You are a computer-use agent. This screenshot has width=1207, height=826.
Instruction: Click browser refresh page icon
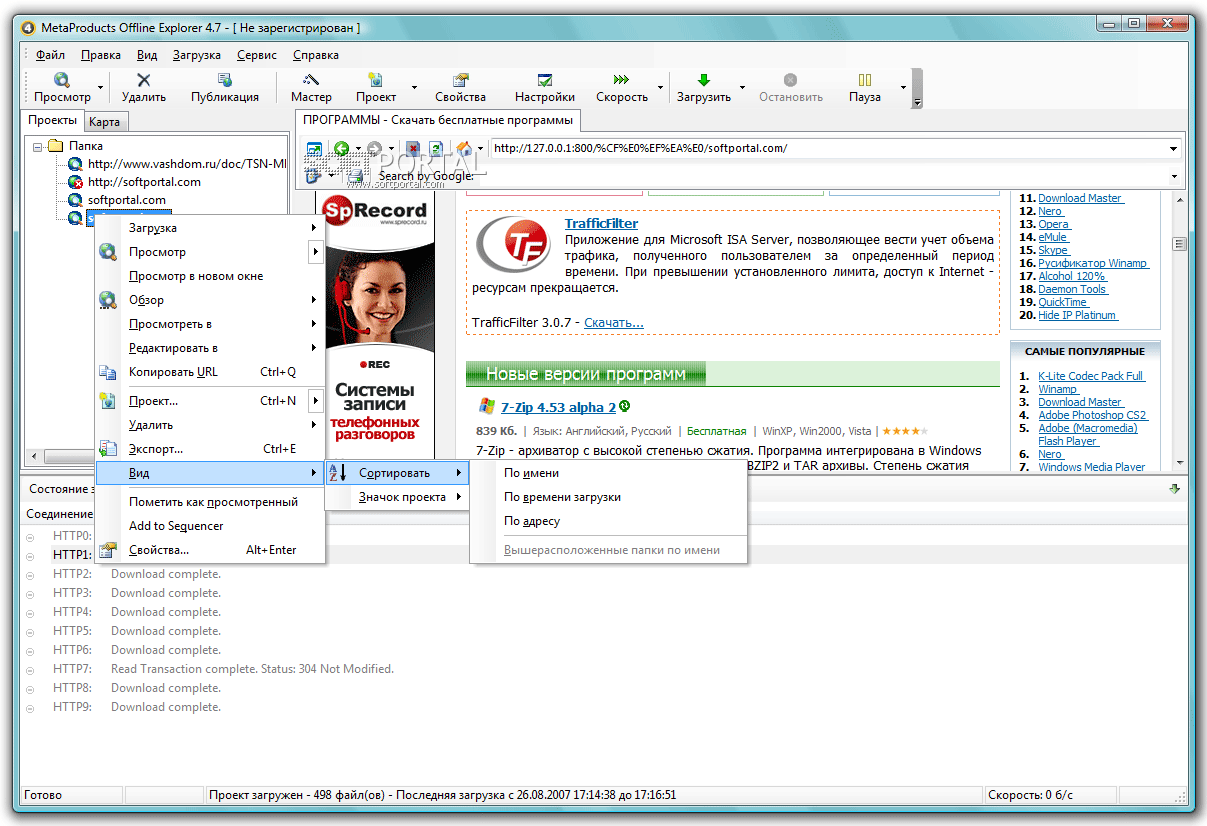(436, 149)
